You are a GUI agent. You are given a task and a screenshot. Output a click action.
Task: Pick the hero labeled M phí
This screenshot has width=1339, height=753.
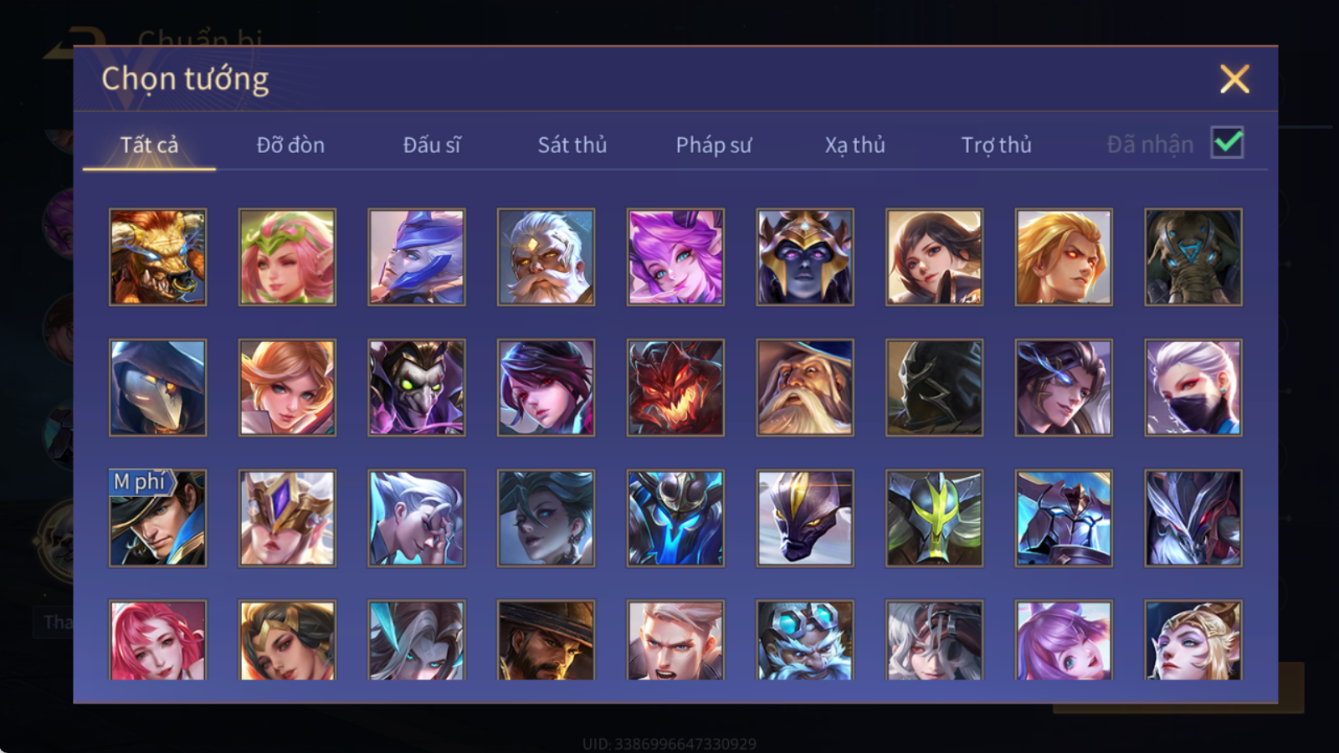tap(158, 518)
